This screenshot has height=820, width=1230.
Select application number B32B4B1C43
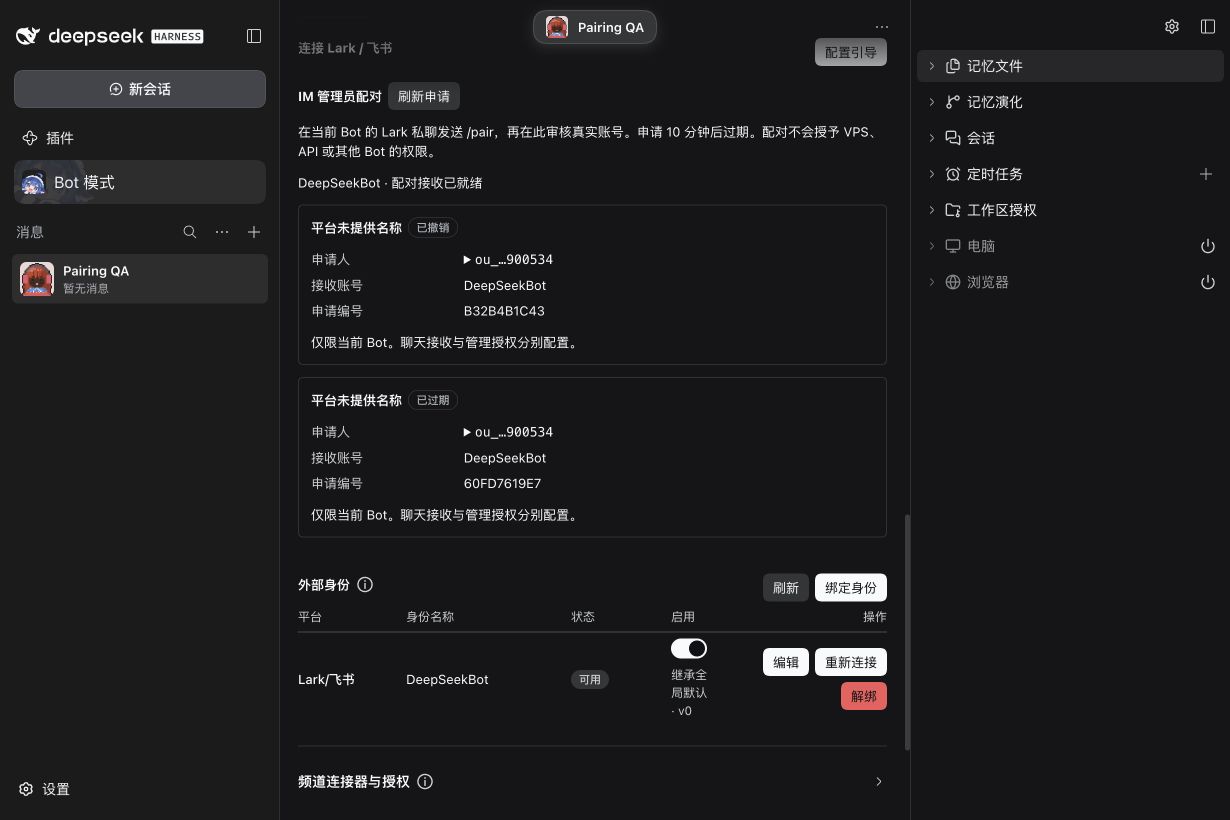pyautogui.click(x=504, y=311)
